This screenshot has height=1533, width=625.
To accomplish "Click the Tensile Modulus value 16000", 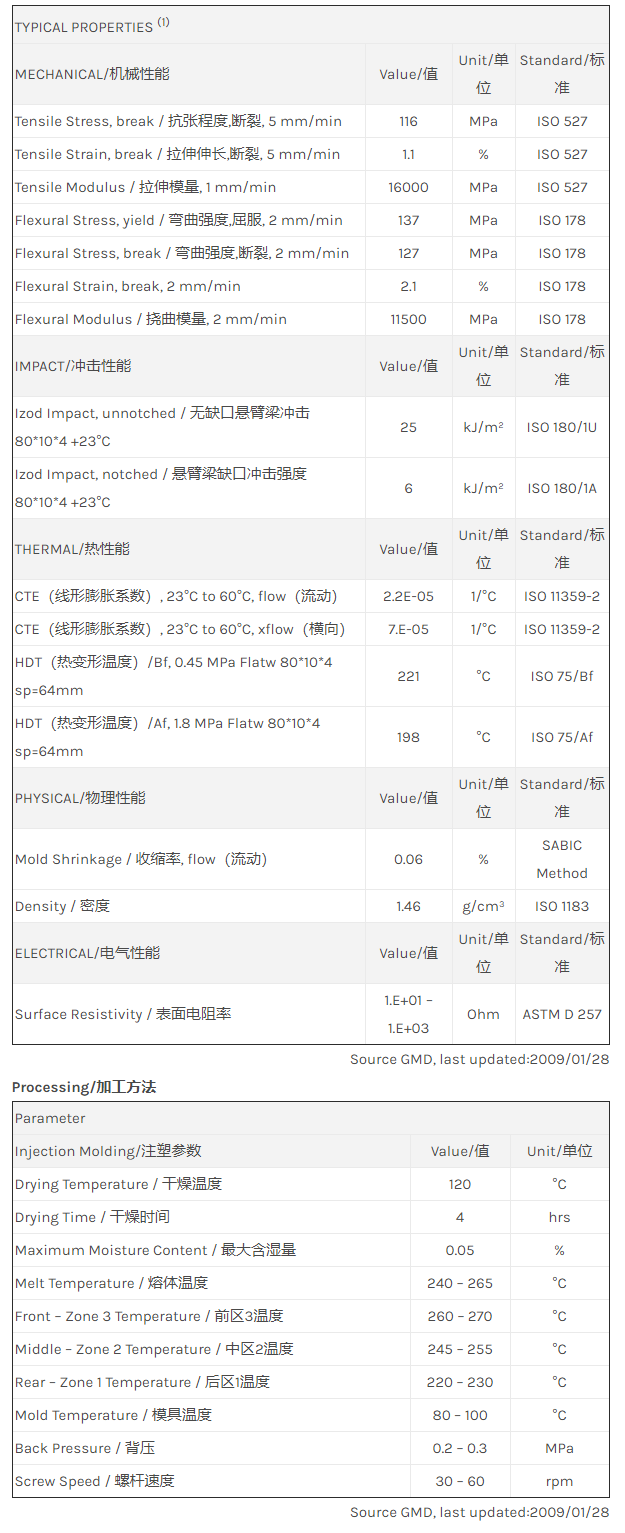I will tap(408, 187).
